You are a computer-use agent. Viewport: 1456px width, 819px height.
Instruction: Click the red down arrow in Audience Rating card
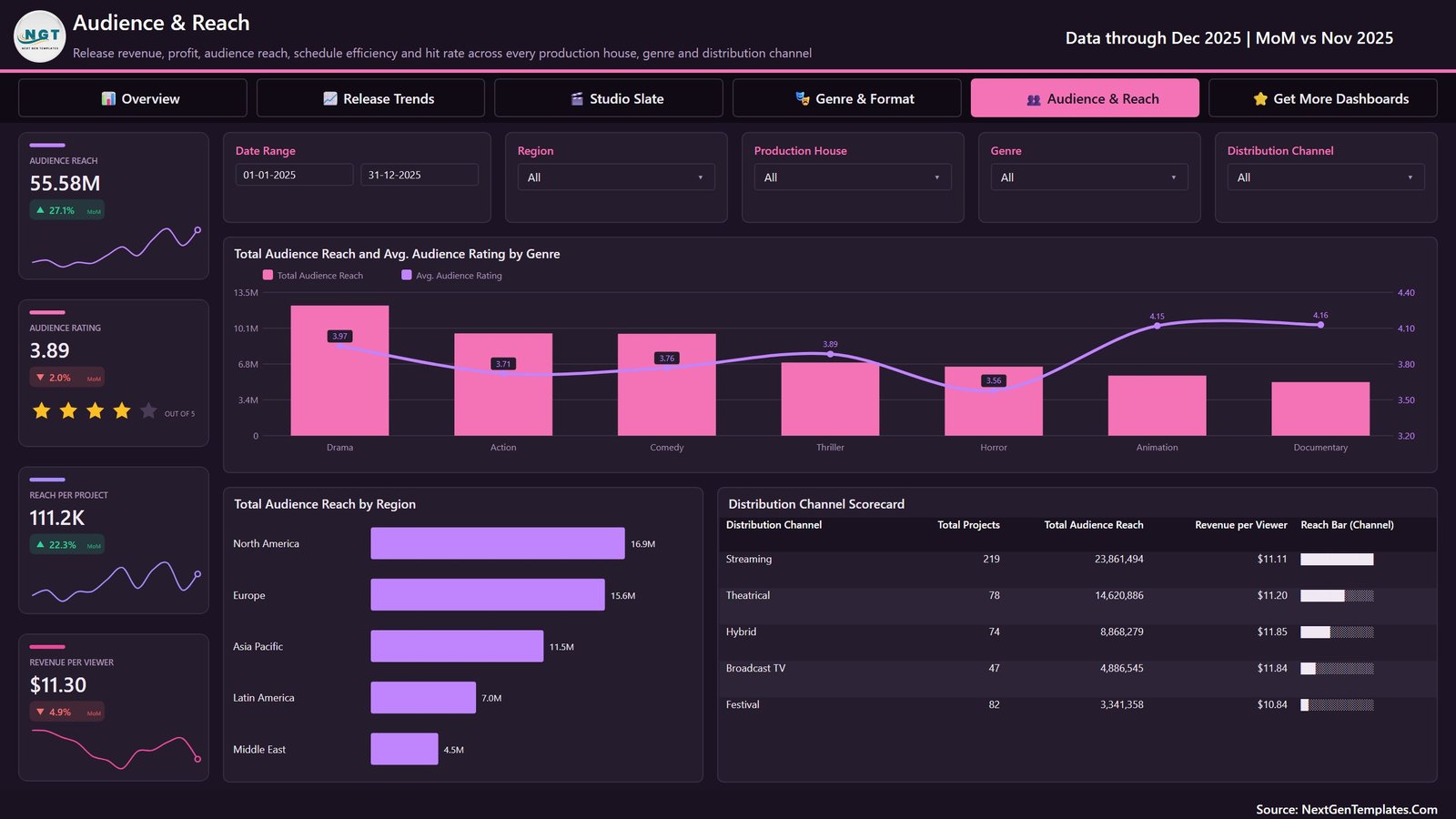[x=40, y=378]
